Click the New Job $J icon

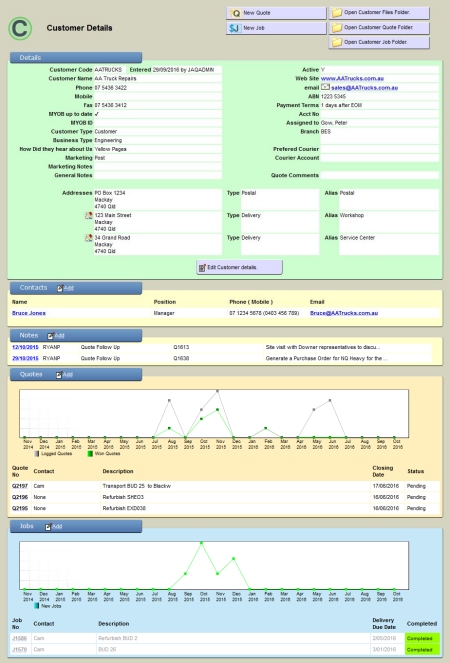[x=234, y=28]
